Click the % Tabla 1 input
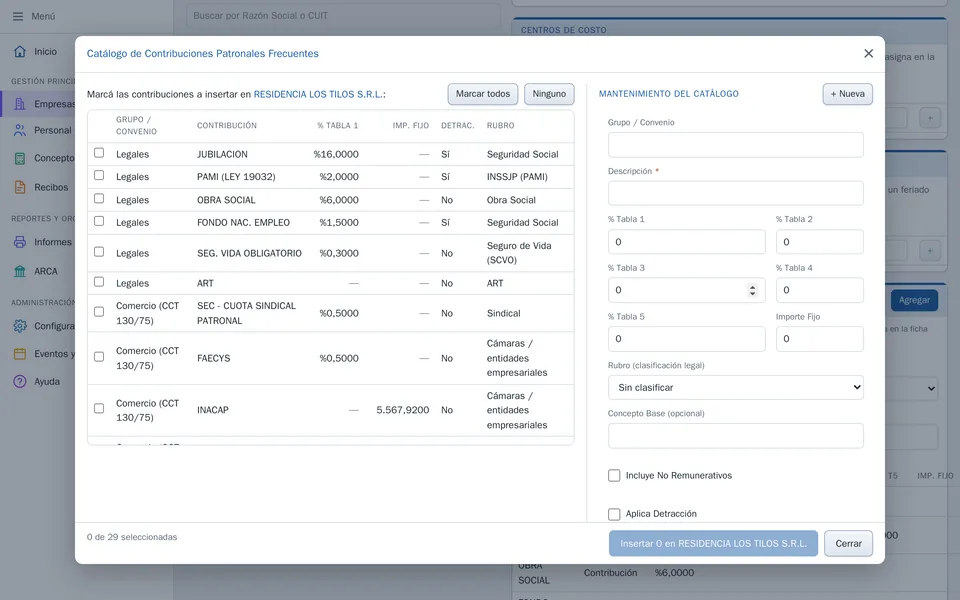Viewport: 960px width, 600px height. (x=686, y=242)
